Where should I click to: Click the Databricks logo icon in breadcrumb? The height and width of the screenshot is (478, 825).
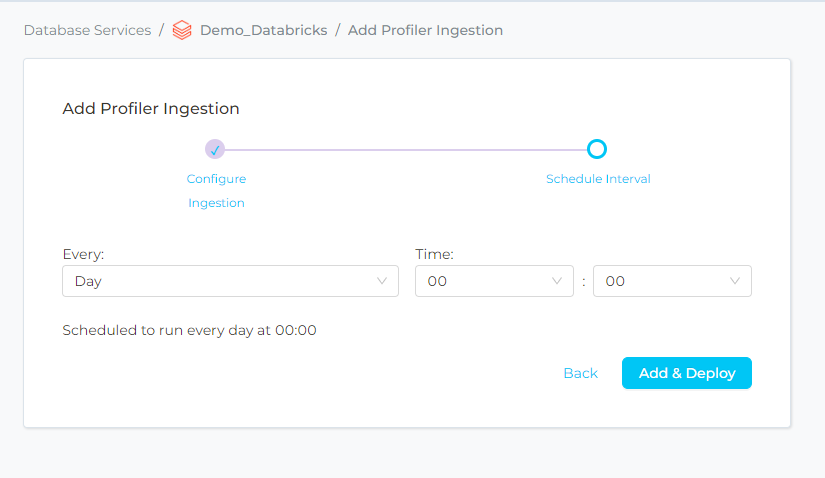click(182, 30)
